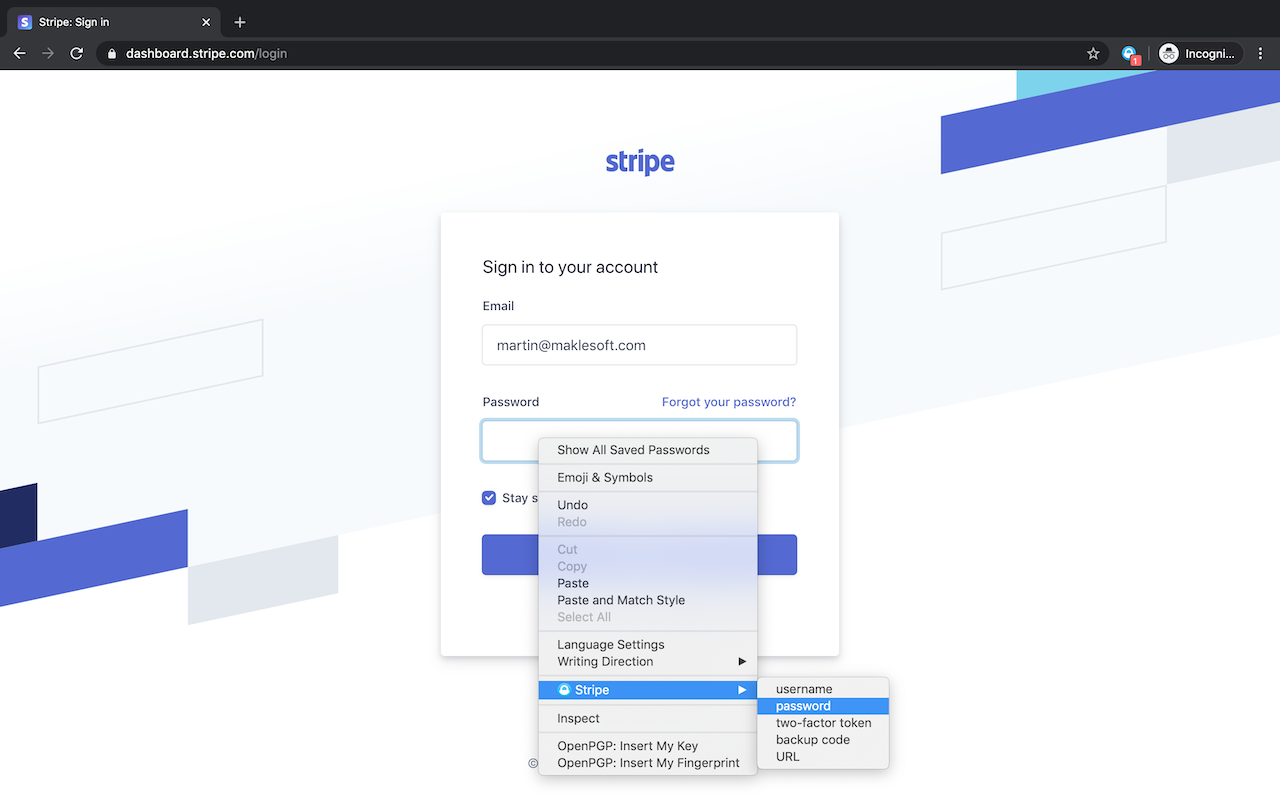Screen dimensions: 1280x800
Task: Select OpenPGP: Insert My Key
Action: pyautogui.click(x=648, y=746)
